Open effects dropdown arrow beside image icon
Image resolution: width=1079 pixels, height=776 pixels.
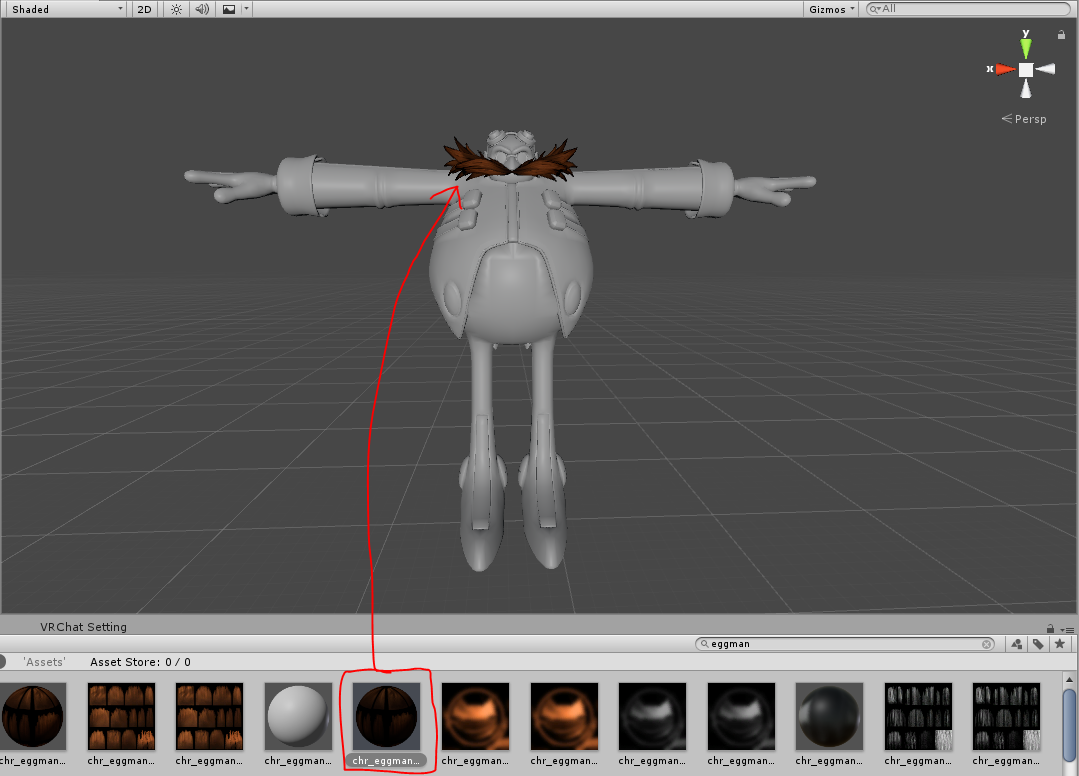(246, 9)
